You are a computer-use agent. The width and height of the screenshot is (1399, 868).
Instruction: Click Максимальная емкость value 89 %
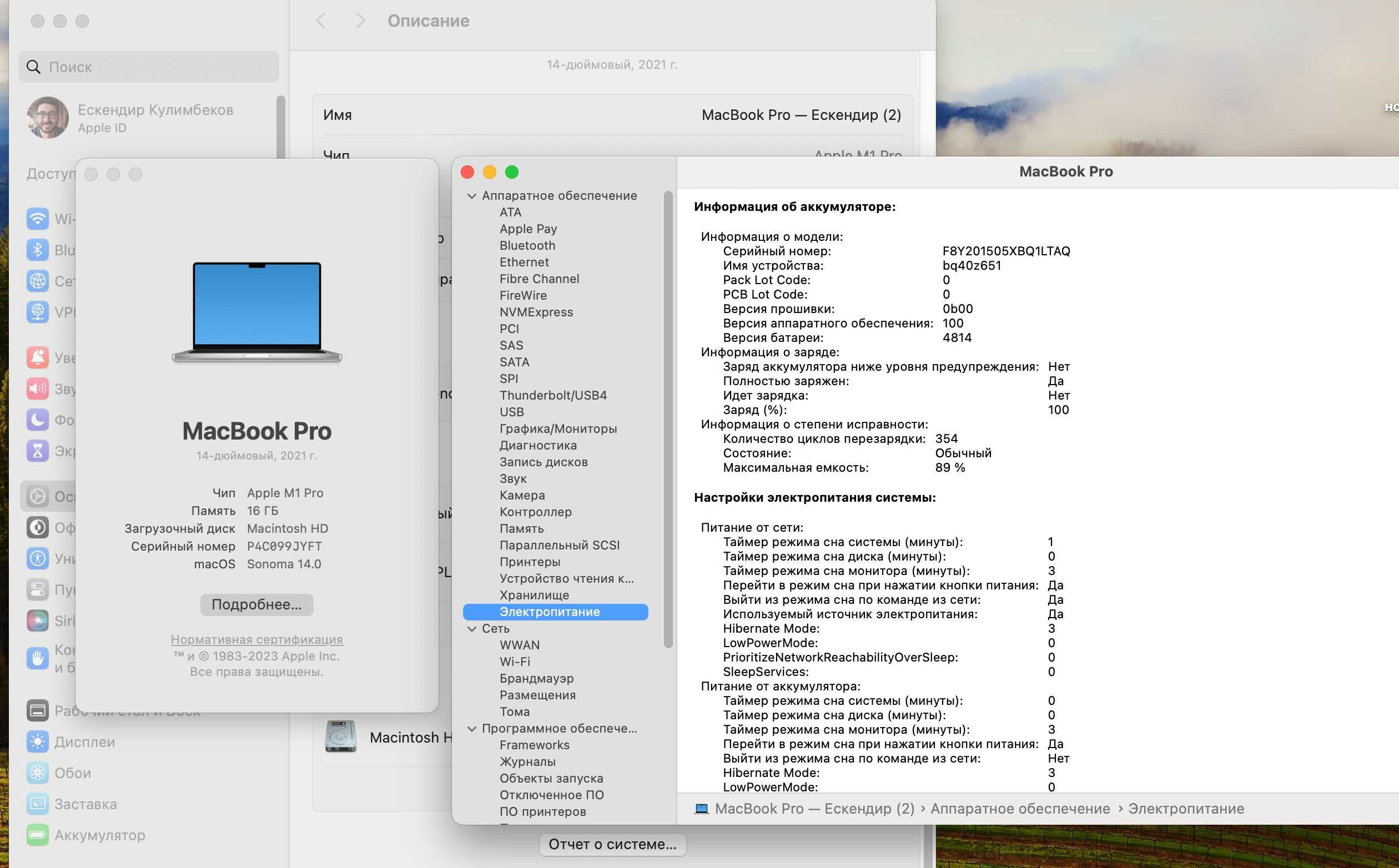(950, 467)
